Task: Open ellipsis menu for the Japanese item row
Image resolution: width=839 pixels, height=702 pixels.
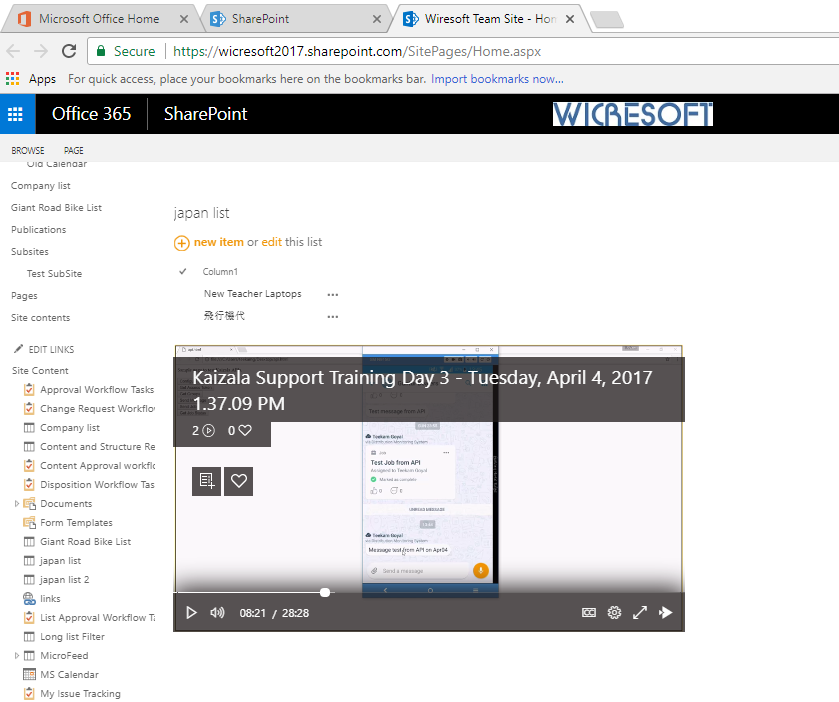Action: [x=333, y=316]
